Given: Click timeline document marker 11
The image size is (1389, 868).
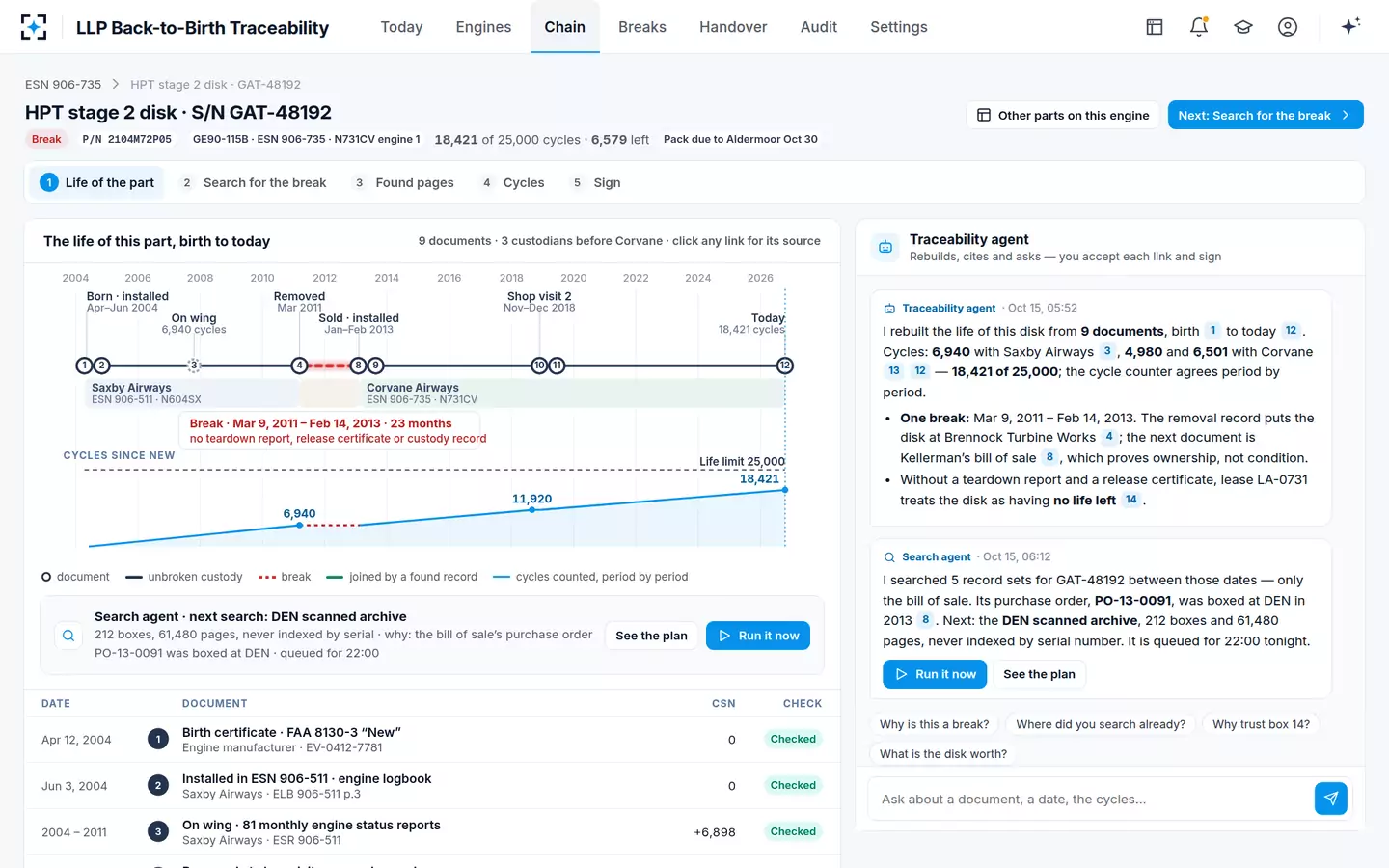Looking at the screenshot, I should (x=557, y=366).
